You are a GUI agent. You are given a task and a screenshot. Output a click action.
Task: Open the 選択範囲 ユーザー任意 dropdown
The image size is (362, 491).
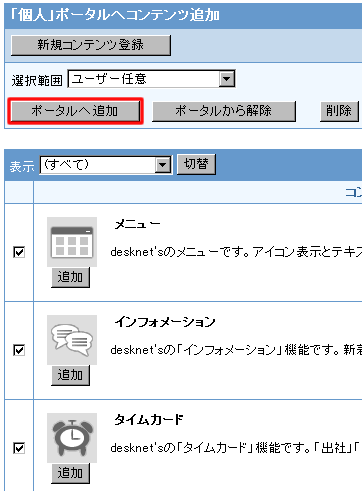coord(152,79)
